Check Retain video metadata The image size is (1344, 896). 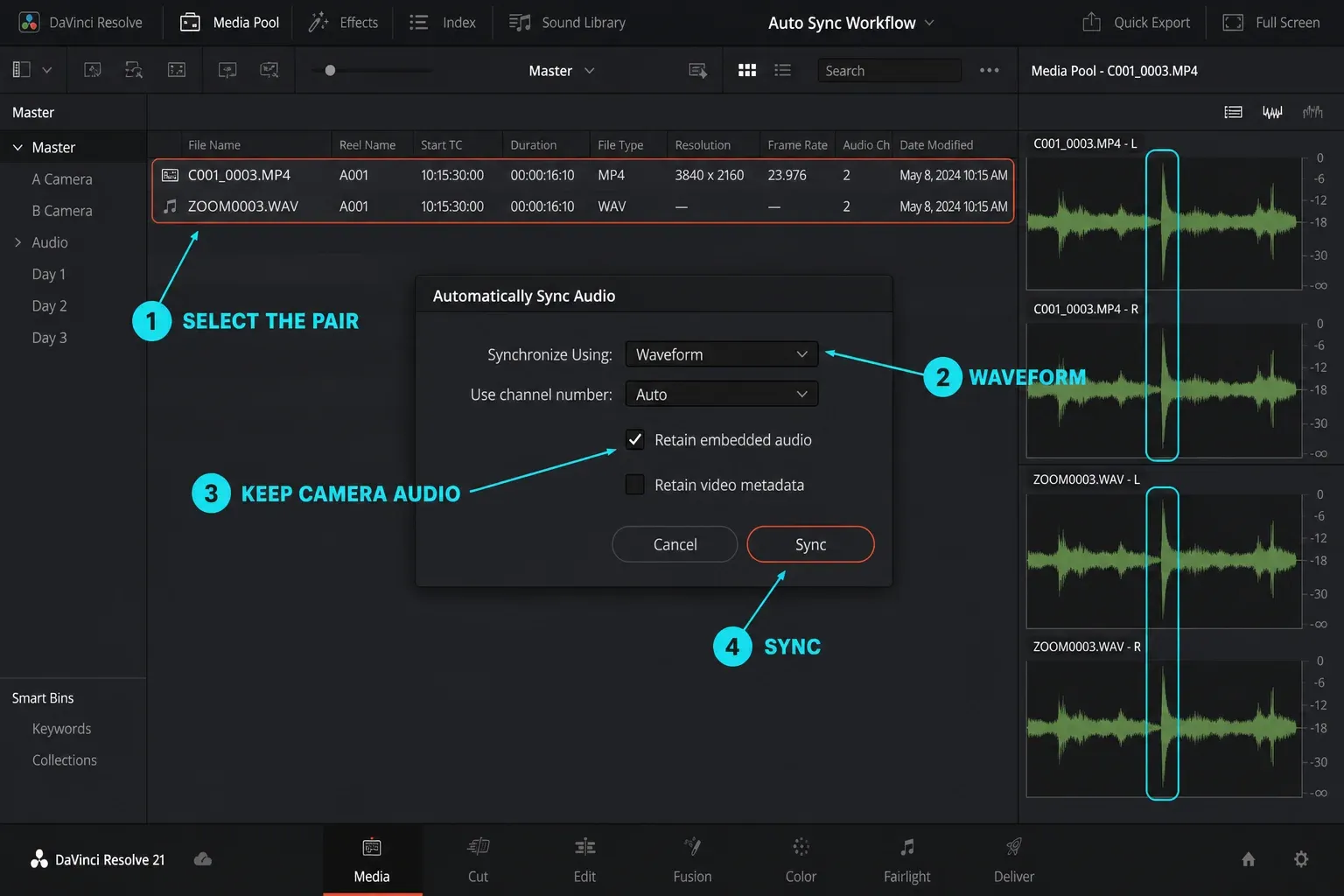pyautogui.click(x=635, y=484)
